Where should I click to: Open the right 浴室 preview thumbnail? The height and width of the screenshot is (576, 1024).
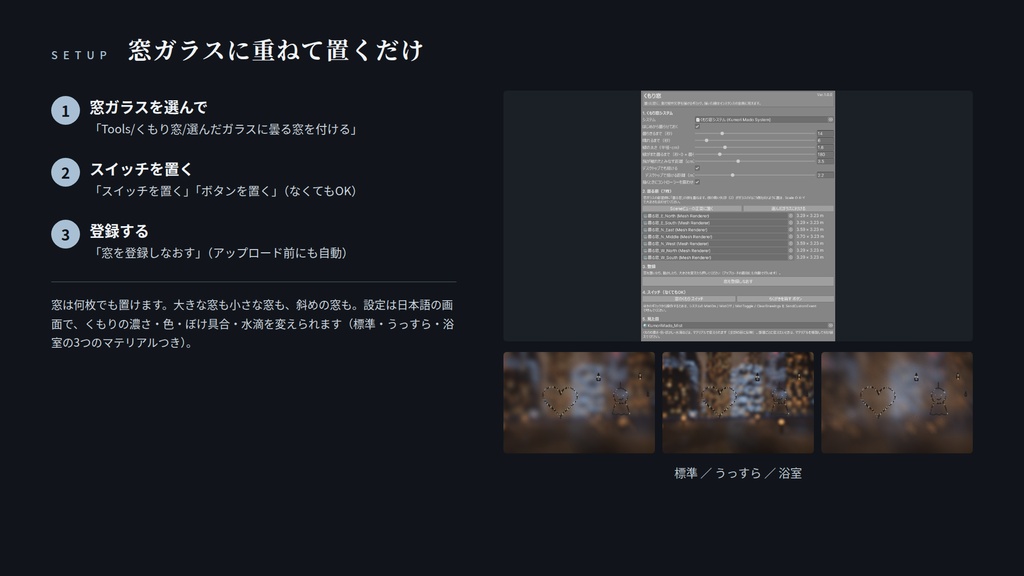point(897,402)
